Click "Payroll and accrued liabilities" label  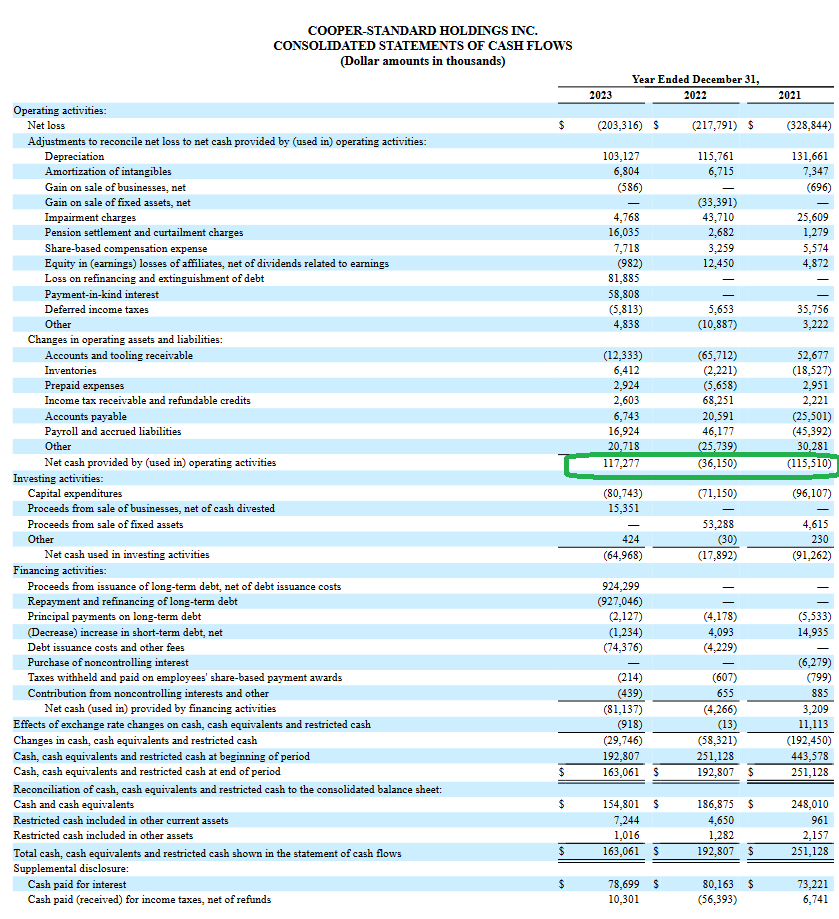[x=113, y=431]
